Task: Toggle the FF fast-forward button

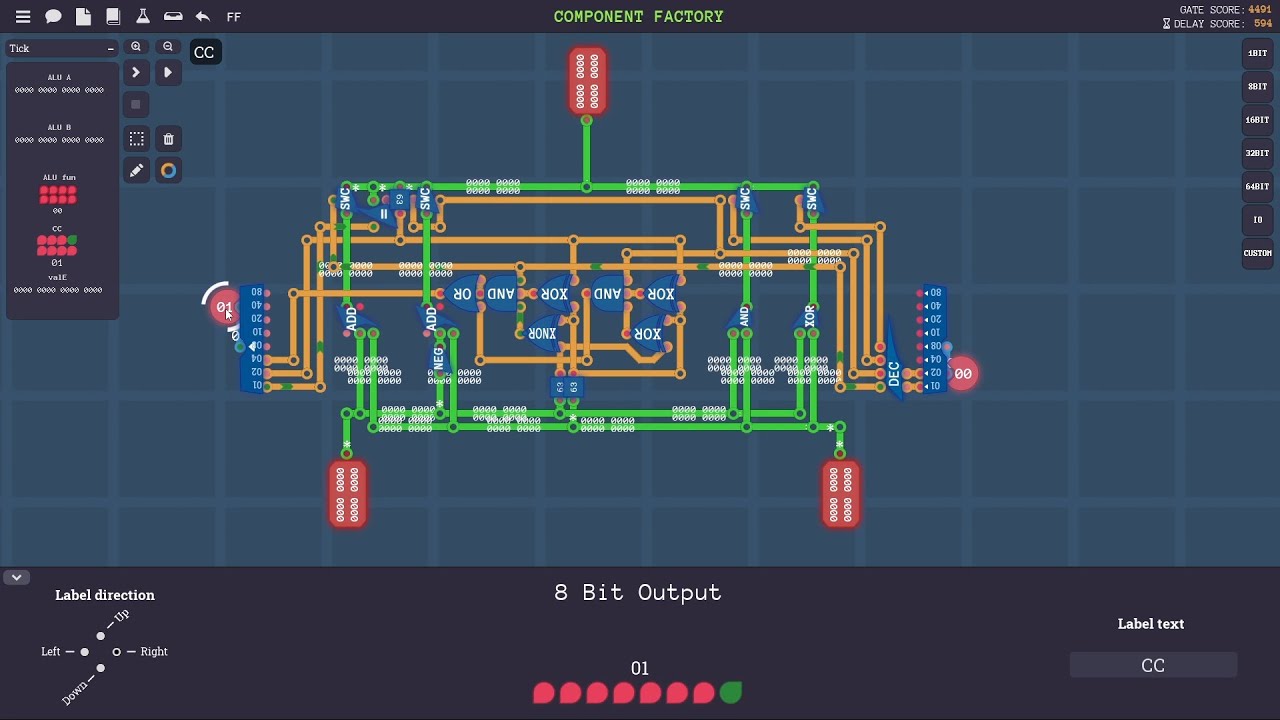Action: [x=234, y=17]
